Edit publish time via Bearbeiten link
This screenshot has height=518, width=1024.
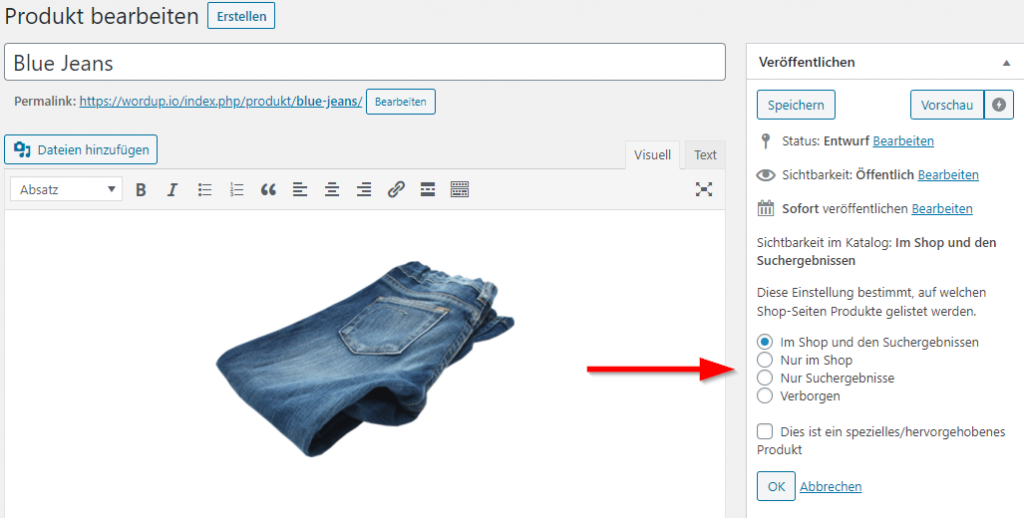click(x=942, y=208)
